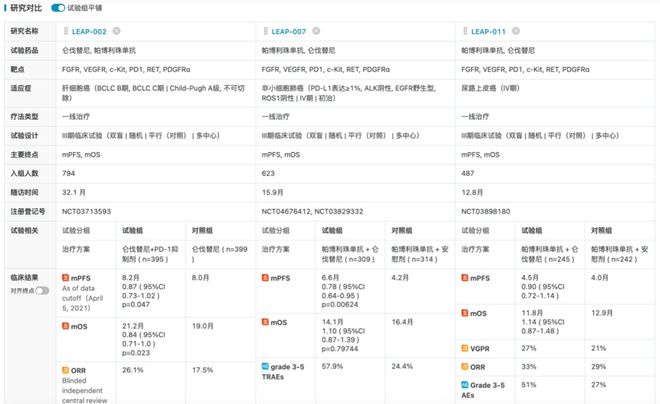Select LEAP-007 control mPFS 4.2月
The image size is (660, 404).
400,277
